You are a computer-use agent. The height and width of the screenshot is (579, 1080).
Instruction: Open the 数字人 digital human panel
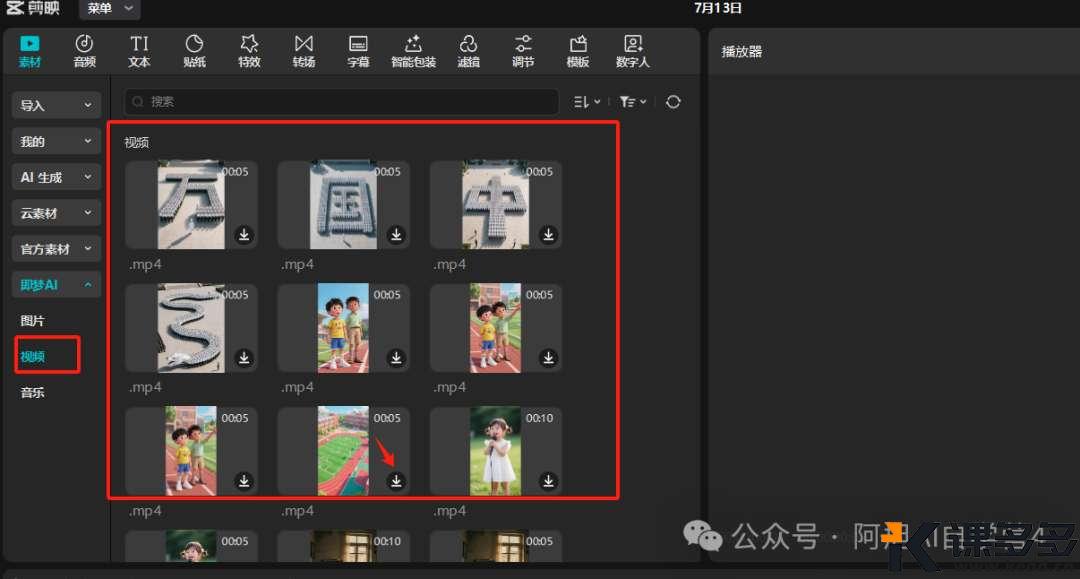(x=632, y=50)
